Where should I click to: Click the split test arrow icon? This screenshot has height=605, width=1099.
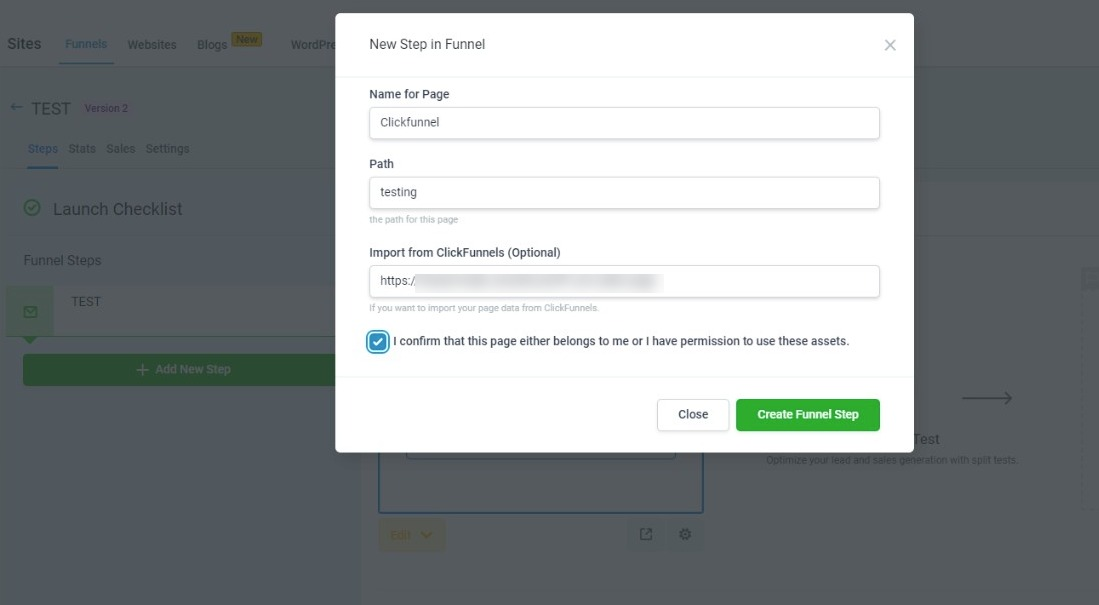click(987, 398)
